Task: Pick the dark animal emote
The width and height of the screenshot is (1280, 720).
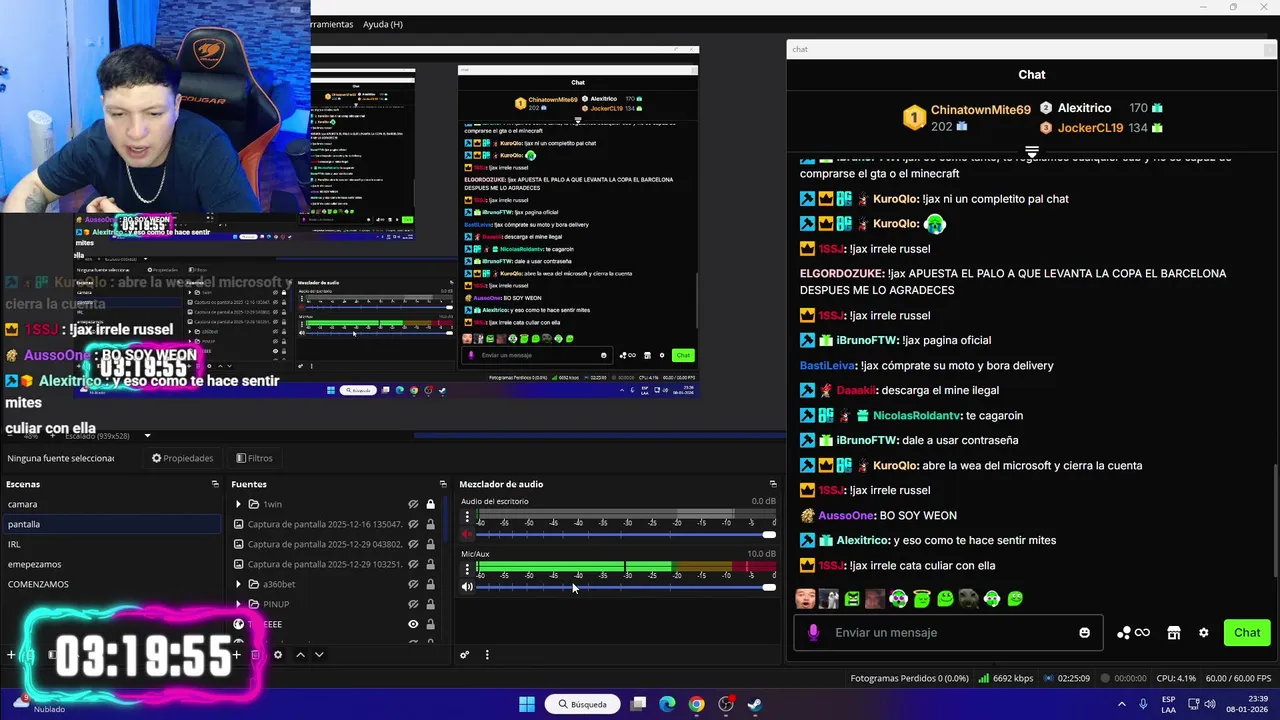Action: point(968,599)
